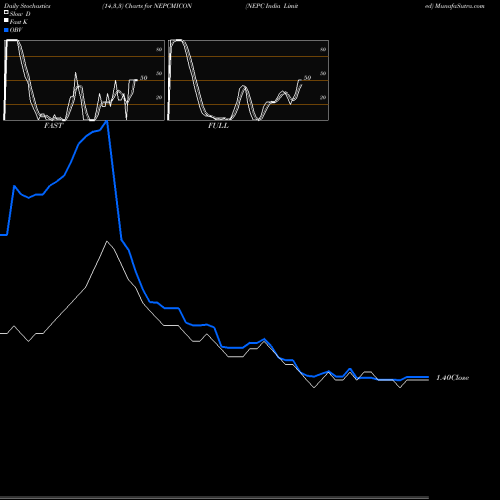Click the Slow D legend swatch

[x=6, y=12]
